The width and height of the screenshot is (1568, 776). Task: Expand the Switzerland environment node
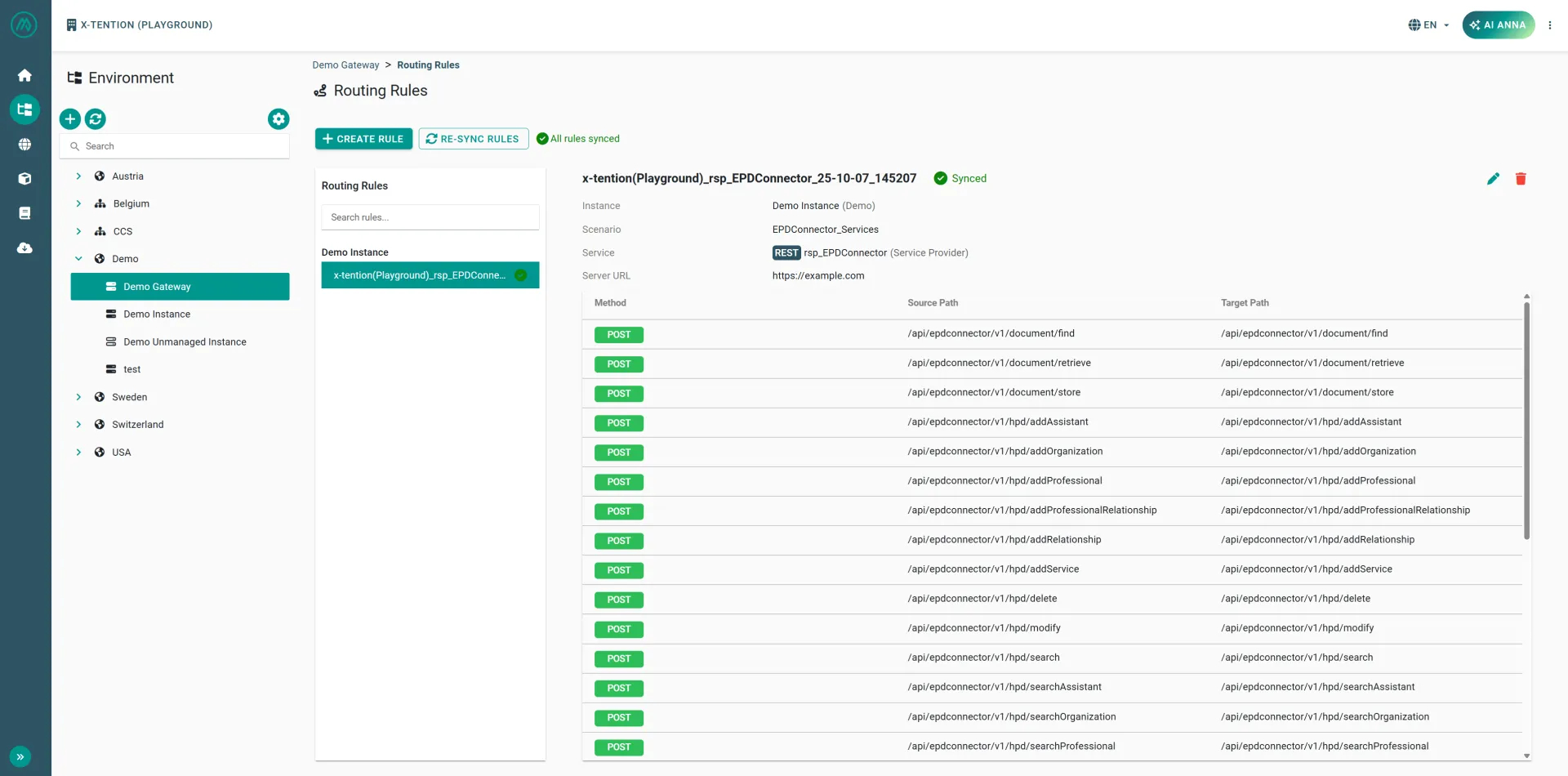pyautogui.click(x=78, y=424)
